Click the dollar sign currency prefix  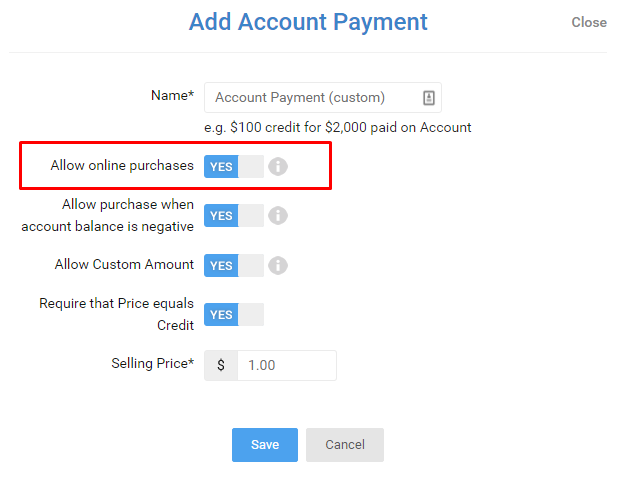[221, 365]
